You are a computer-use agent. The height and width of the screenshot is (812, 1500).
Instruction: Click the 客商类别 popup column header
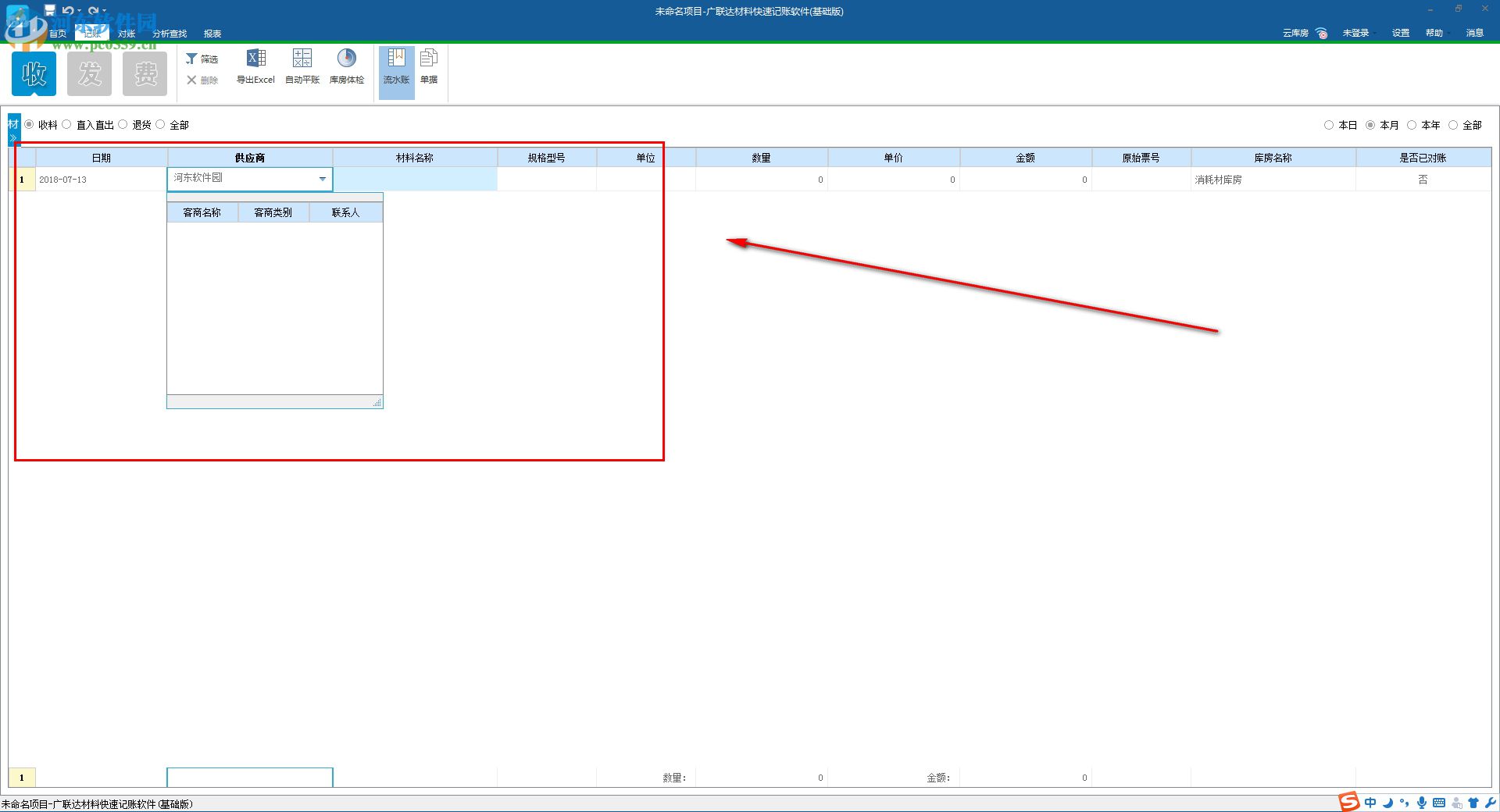[273, 212]
